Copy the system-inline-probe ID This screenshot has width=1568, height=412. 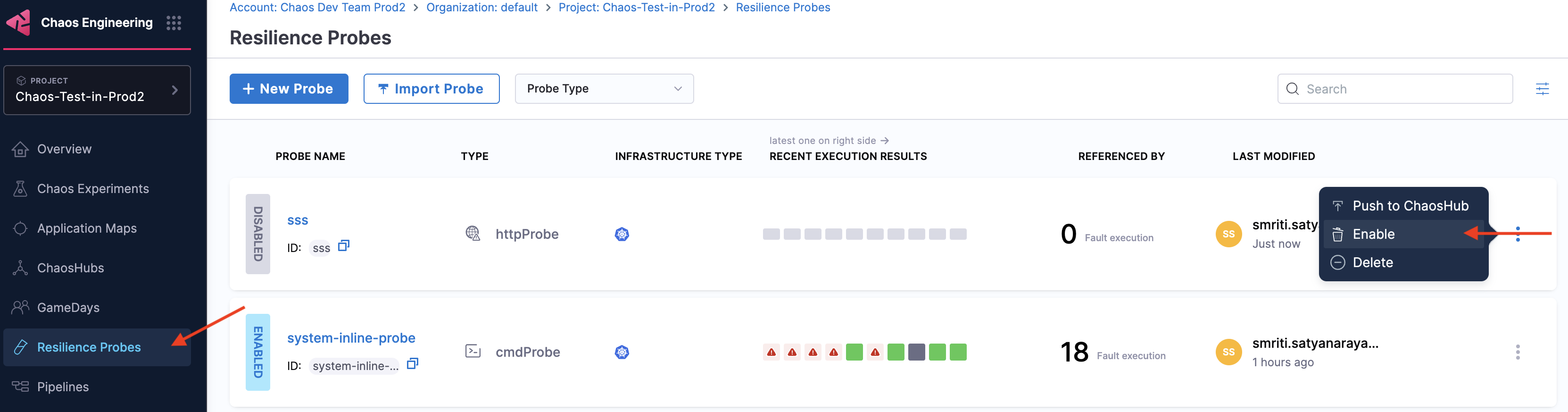412,364
